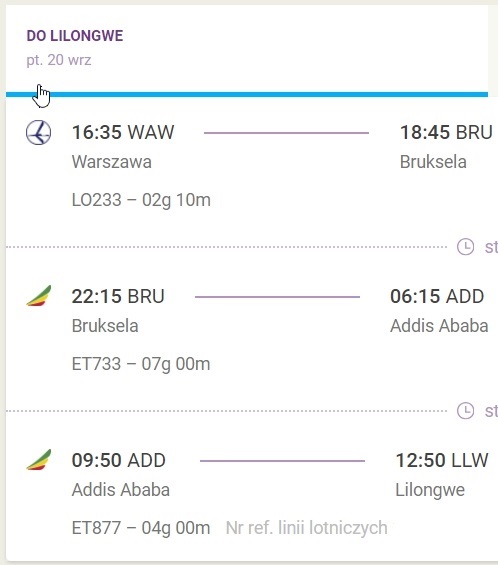Click the Ethiopian Airlines logo beside the ADD departure
This screenshot has height=565, width=498.
(x=39, y=460)
